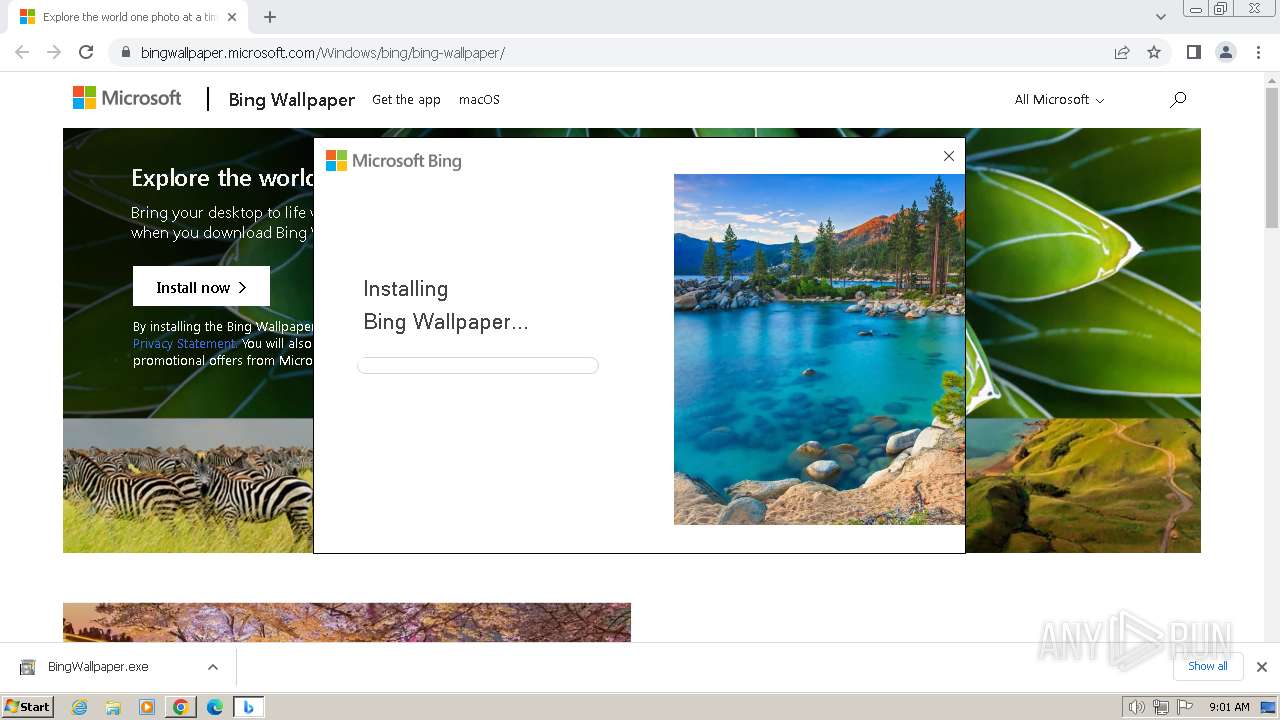Click the tab search chevron
Screen dimensions: 1280x720
coord(1160,17)
